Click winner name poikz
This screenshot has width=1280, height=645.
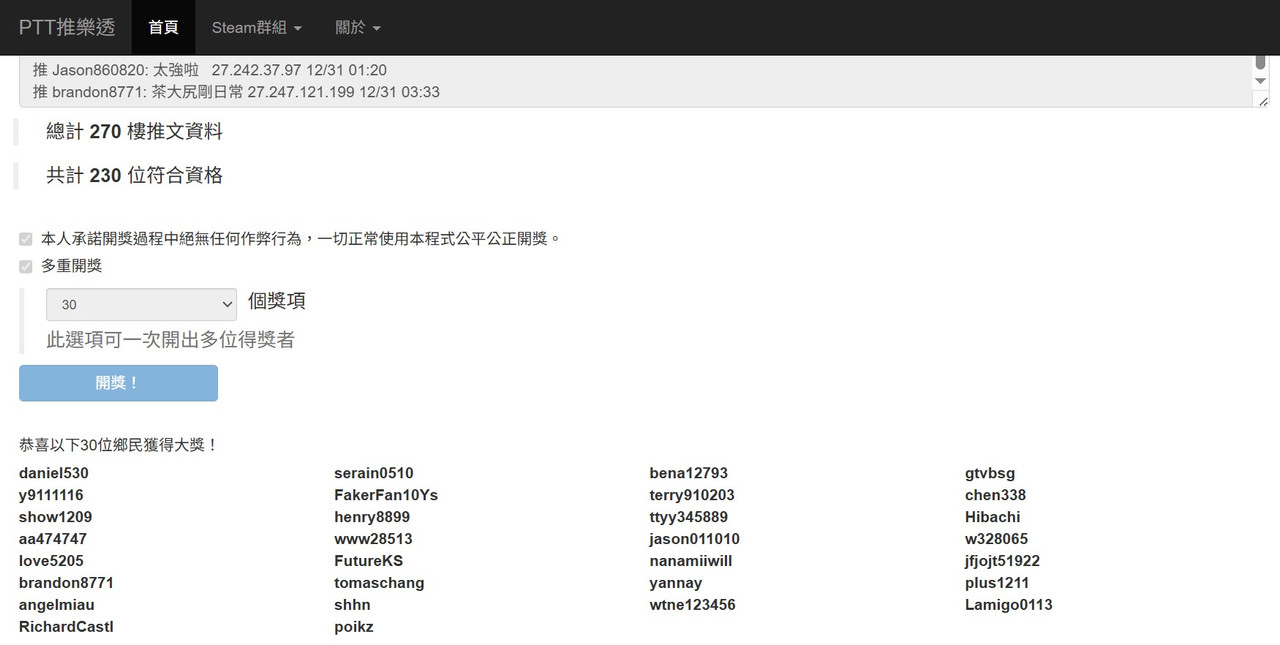coord(354,627)
